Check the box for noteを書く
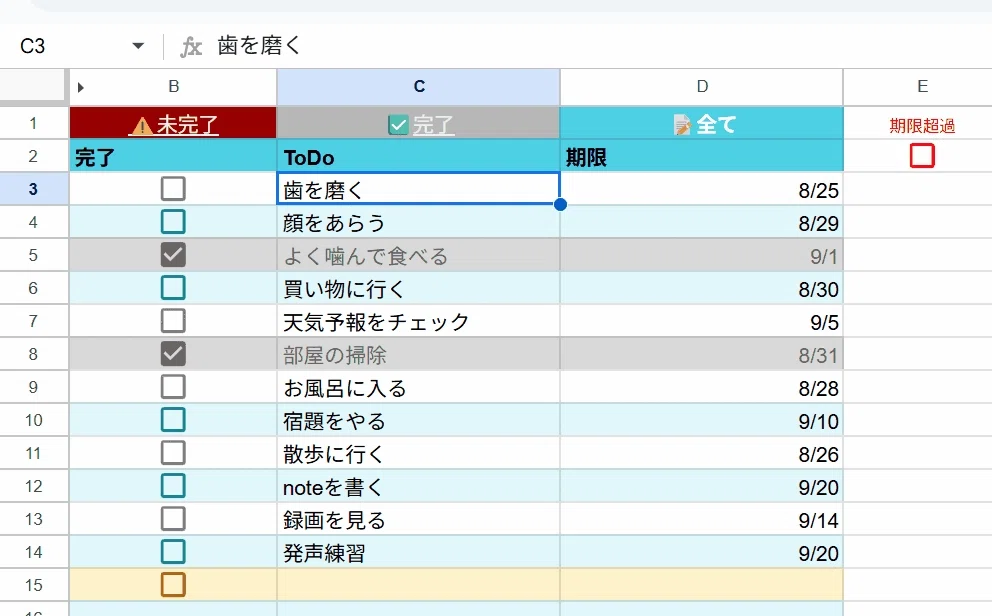The height and width of the screenshot is (616, 992). tap(173, 486)
